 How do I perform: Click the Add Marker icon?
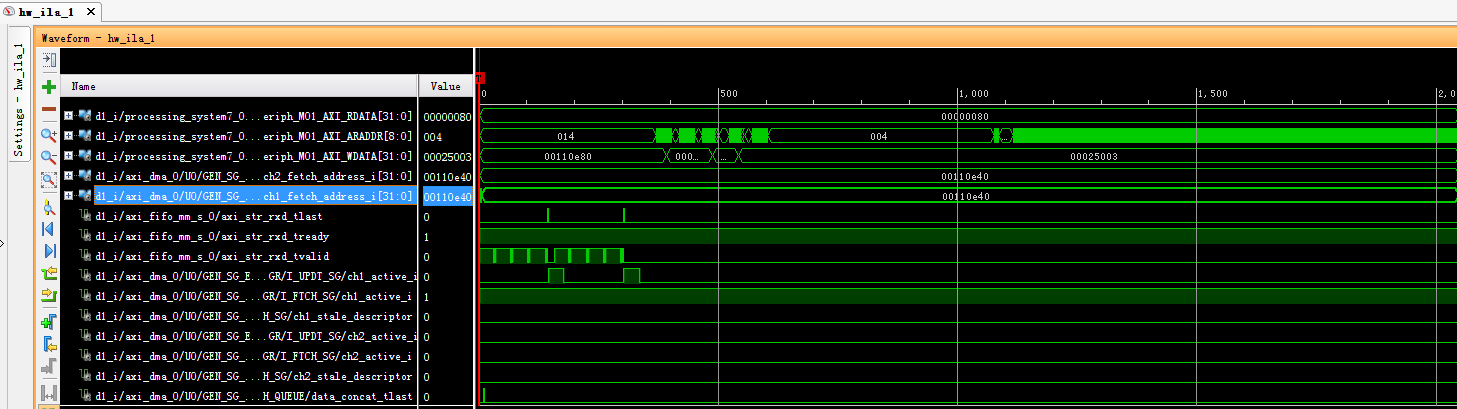(x=49, y=322)
